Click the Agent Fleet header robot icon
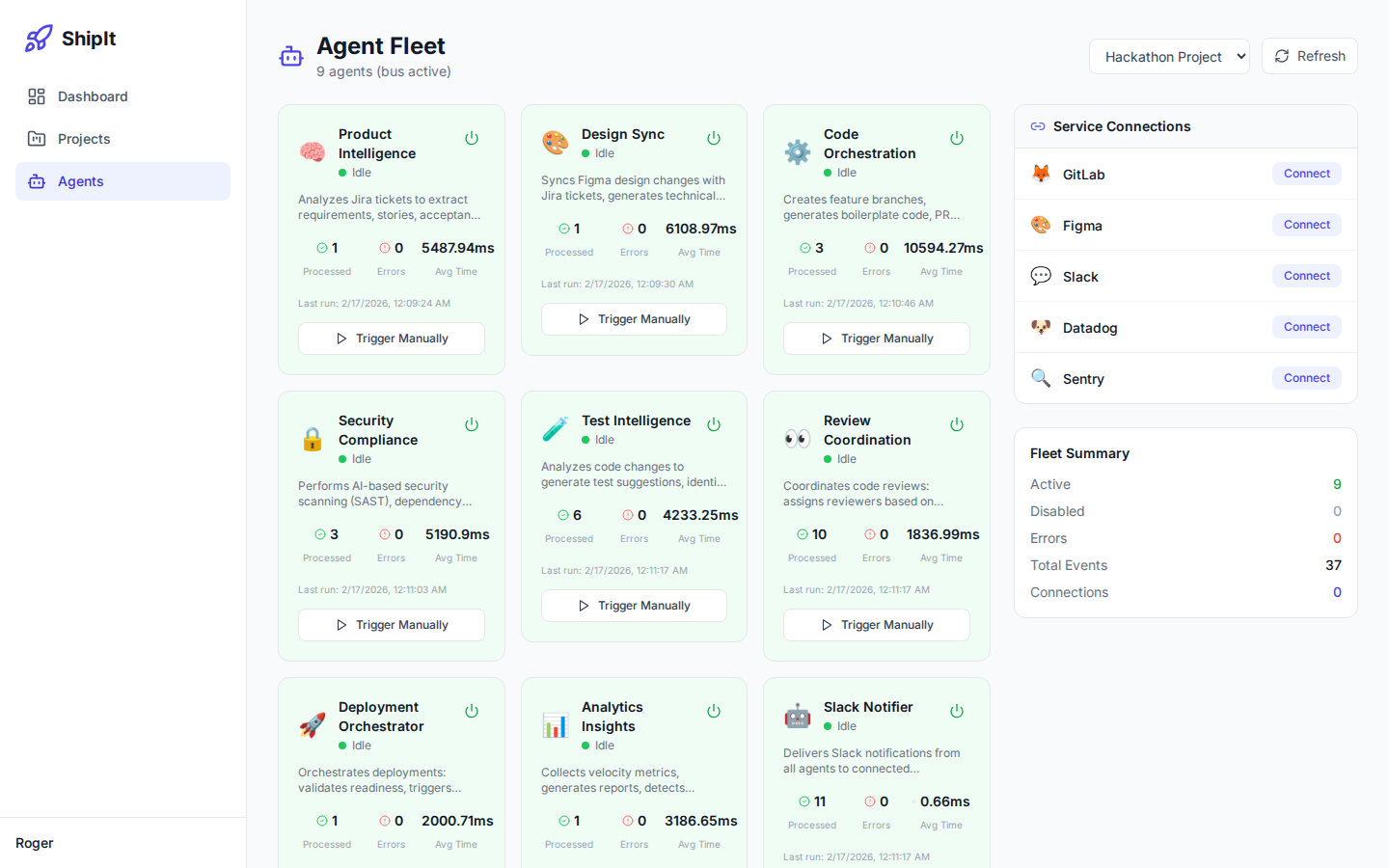 click(291, 57)
